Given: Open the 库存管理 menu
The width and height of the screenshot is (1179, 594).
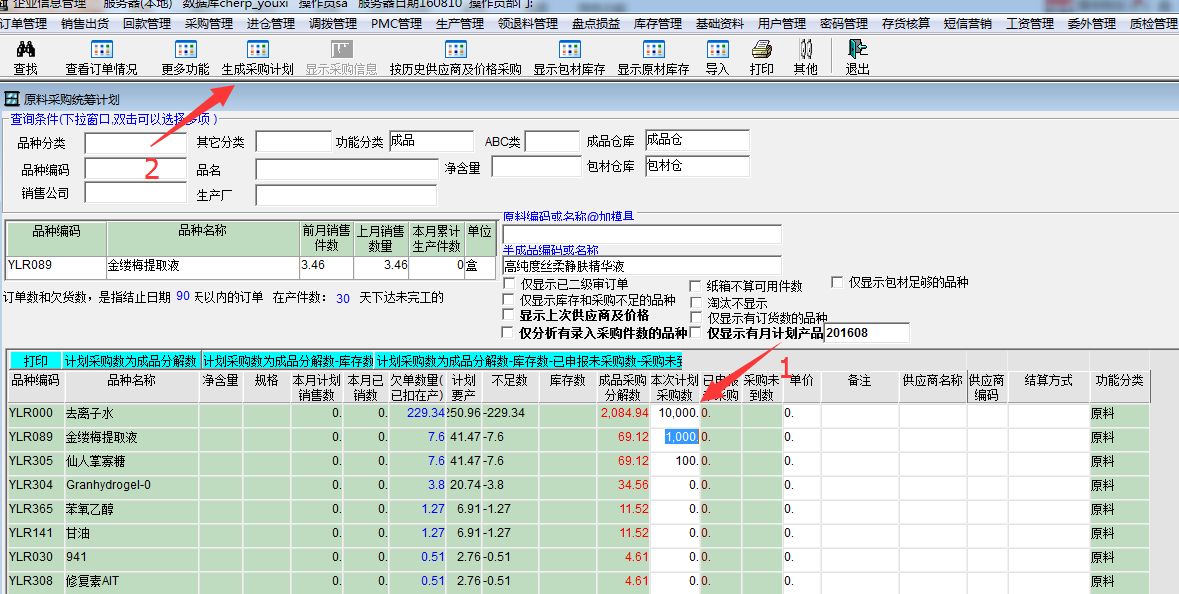Looking at the screenshot, I should [x=658, y=23].
